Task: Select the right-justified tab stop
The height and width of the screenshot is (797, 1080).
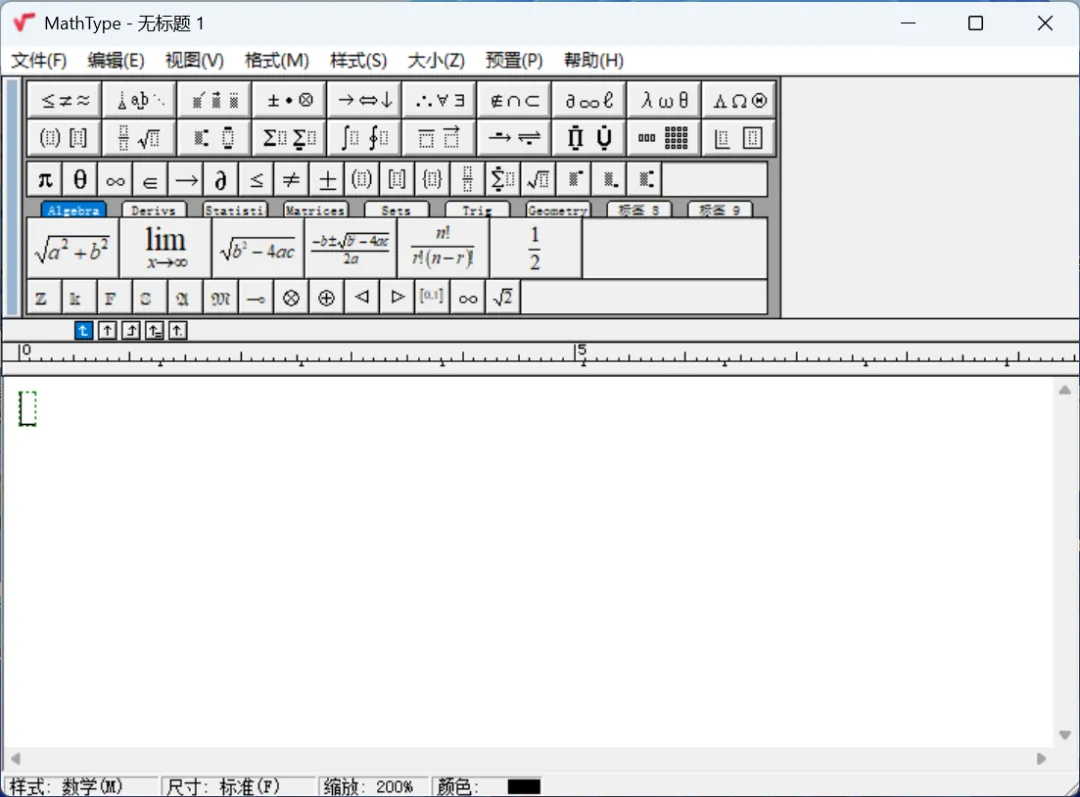Action: 131,331
